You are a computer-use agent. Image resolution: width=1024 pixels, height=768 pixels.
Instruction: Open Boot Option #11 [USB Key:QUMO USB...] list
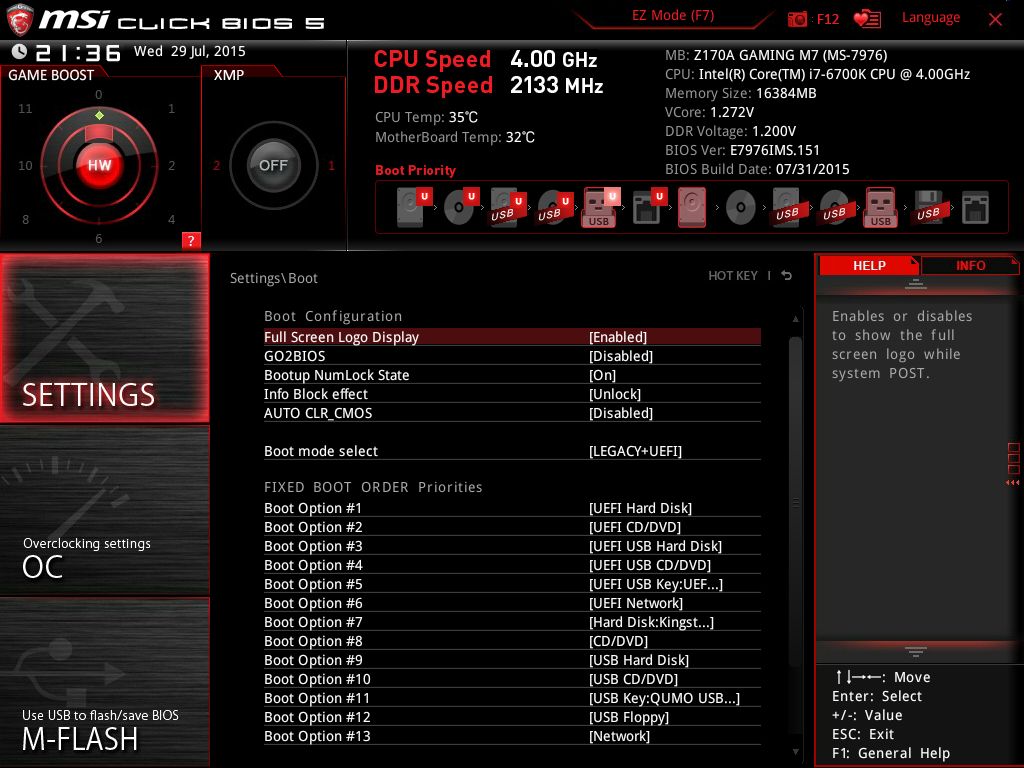[x=664, y=698]
